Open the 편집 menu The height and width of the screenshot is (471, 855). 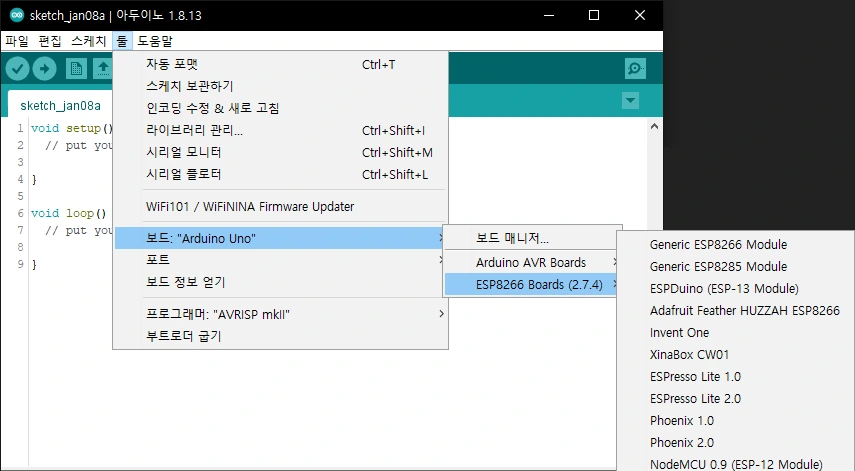pos(50,41)
